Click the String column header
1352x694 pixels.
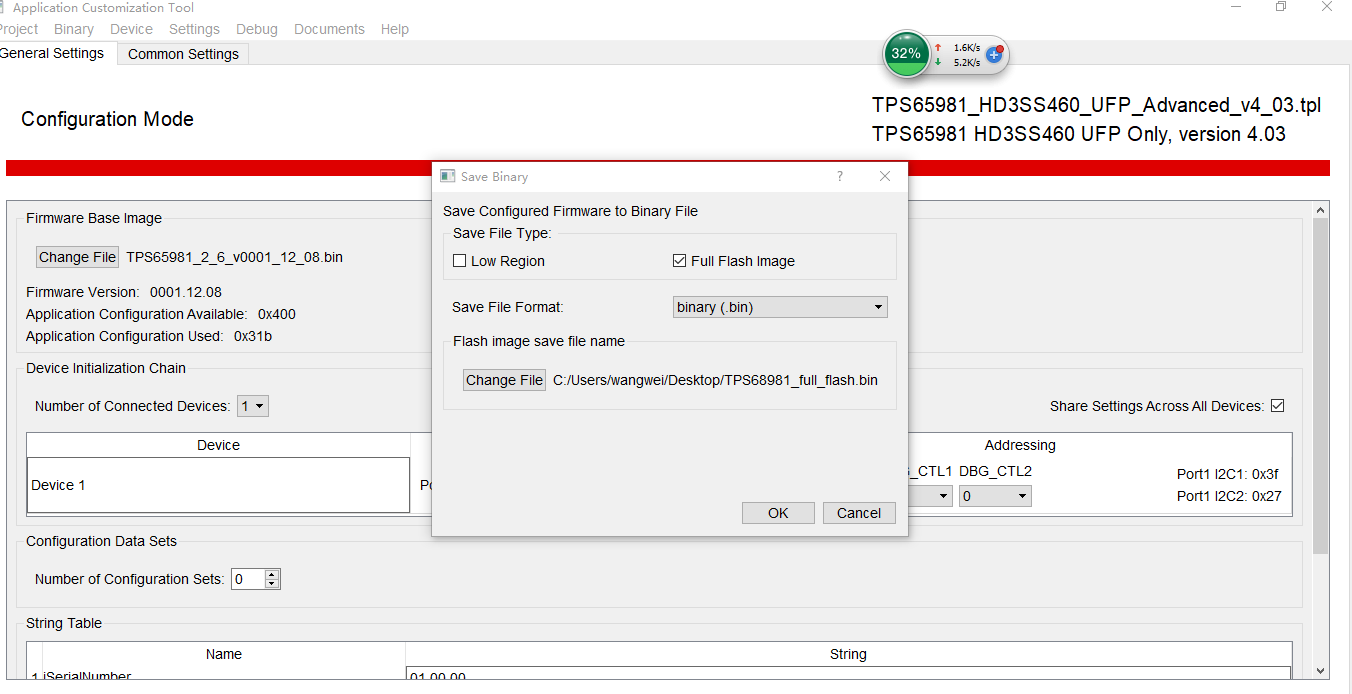(848, 654)
